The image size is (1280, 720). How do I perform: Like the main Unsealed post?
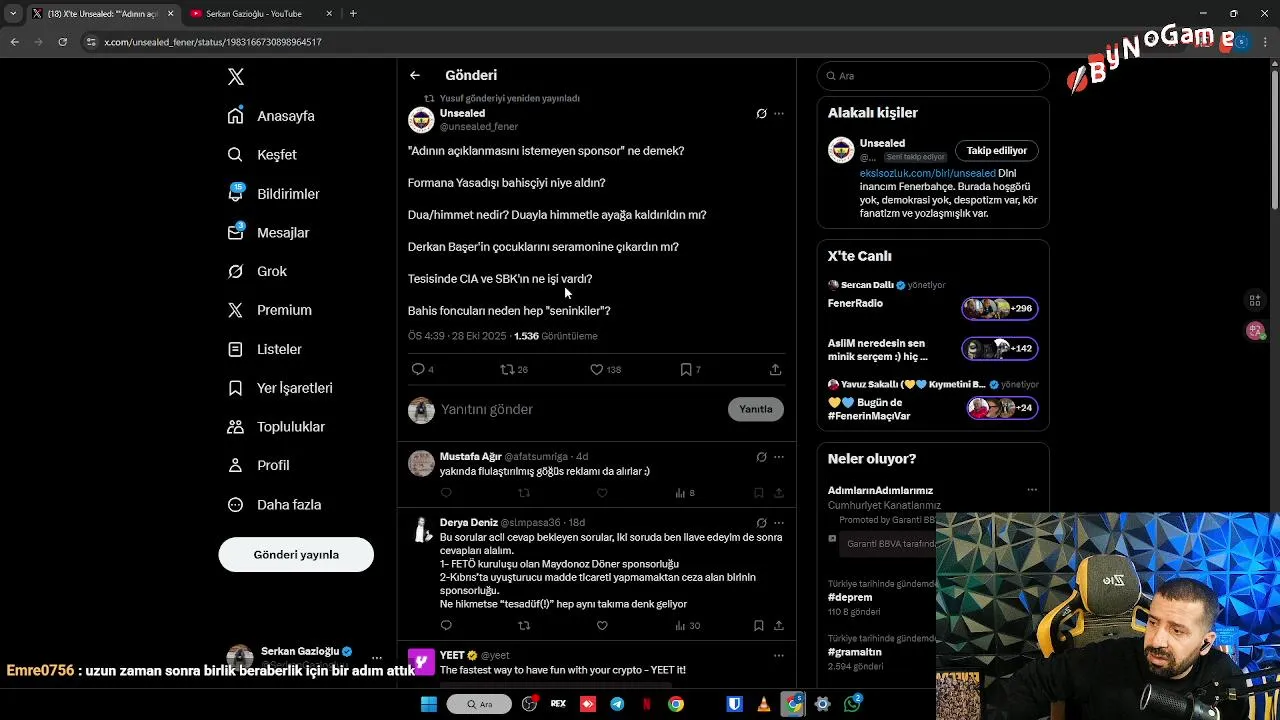click(596, 369)
